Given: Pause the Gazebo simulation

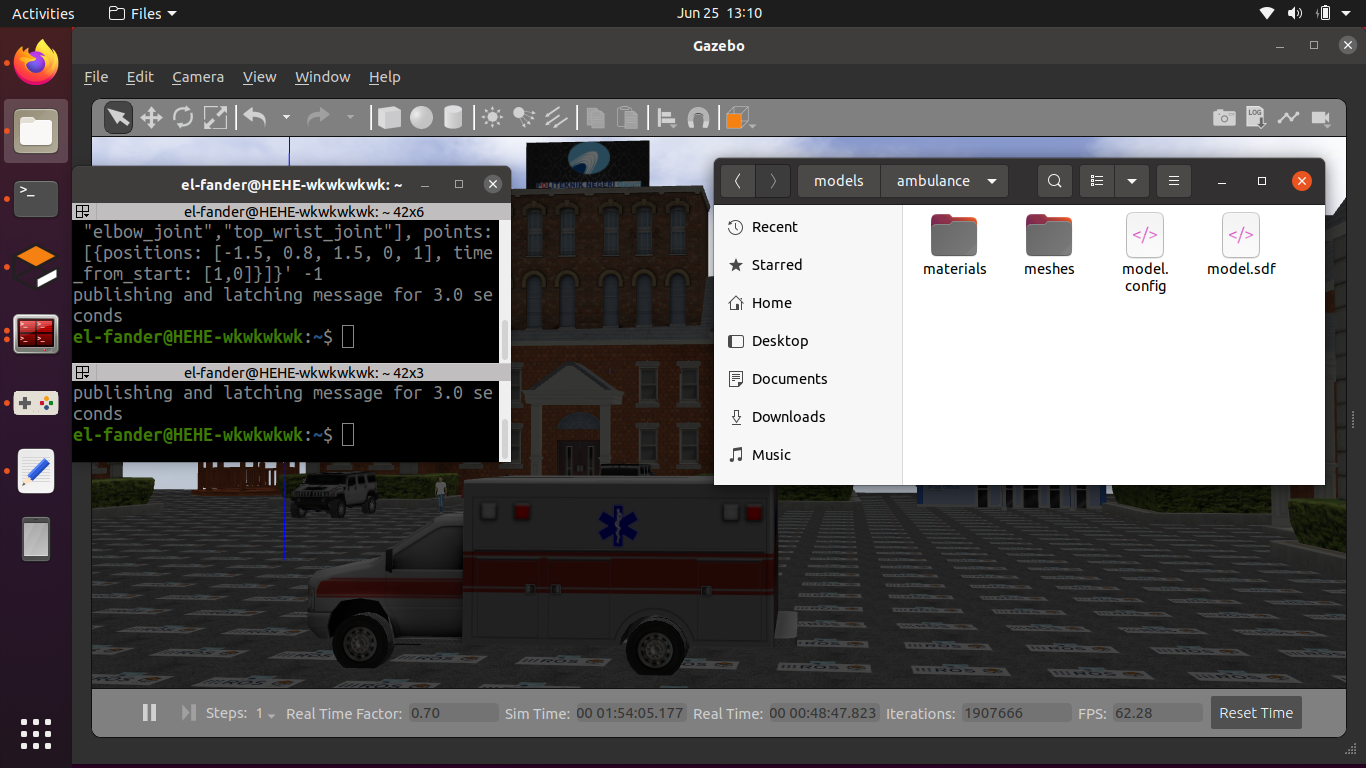Looking at the screenshot, I should point(149,712).
